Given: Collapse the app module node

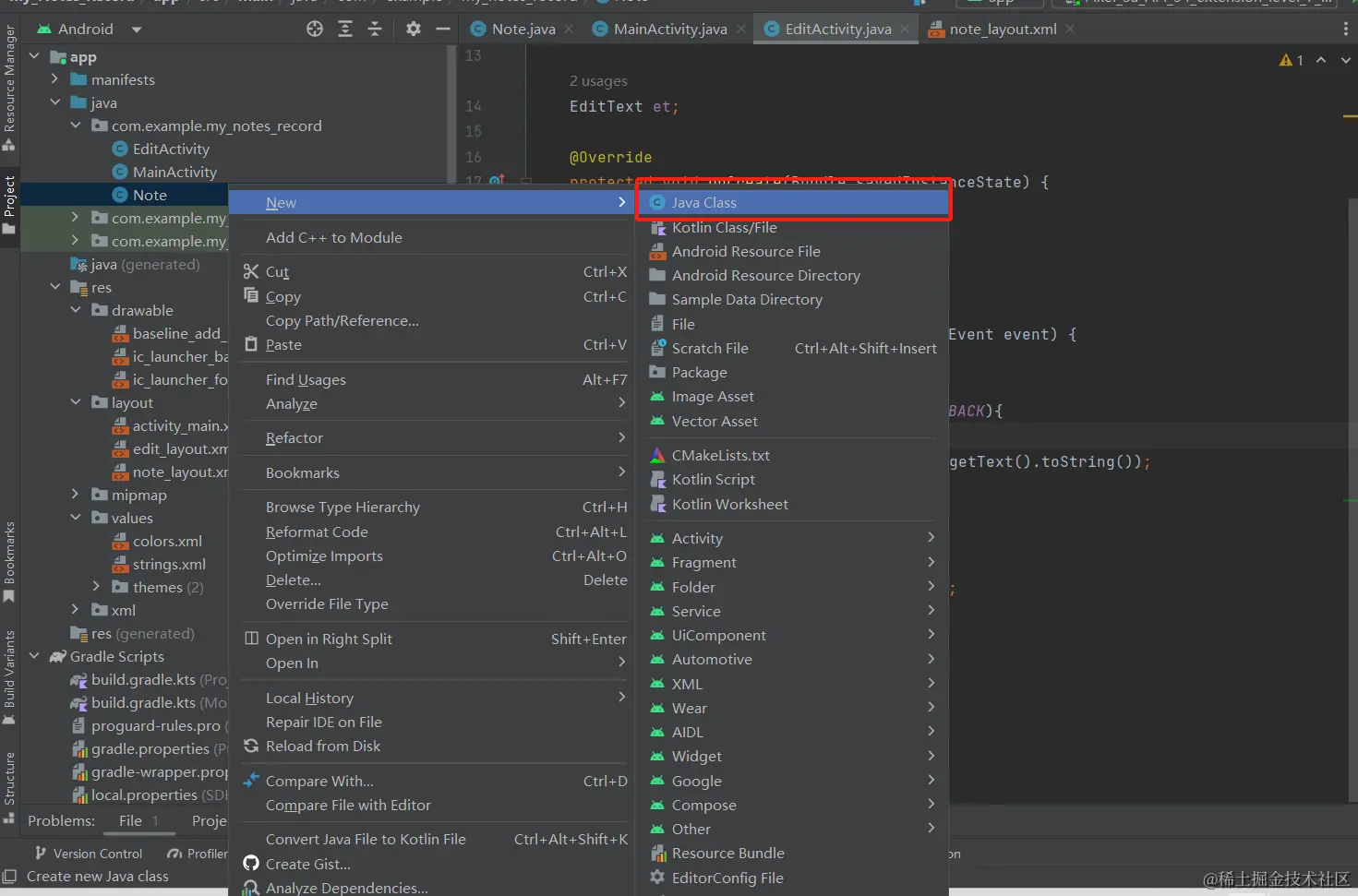Looking at the screenshot, I should [34, 56].
